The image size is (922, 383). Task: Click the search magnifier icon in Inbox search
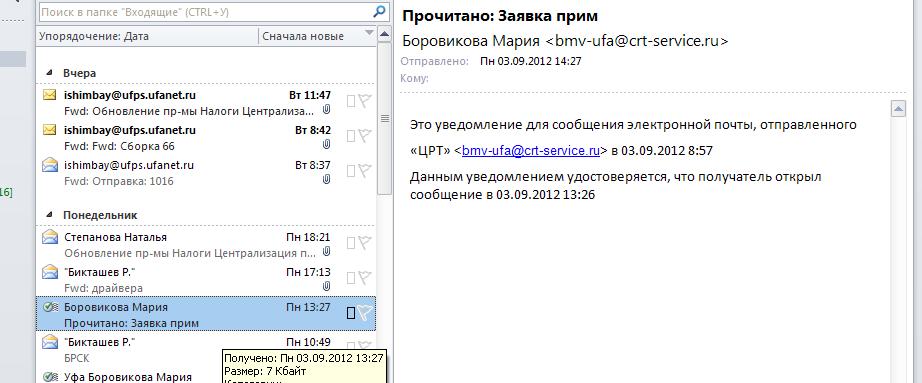[x=379, y=11]
